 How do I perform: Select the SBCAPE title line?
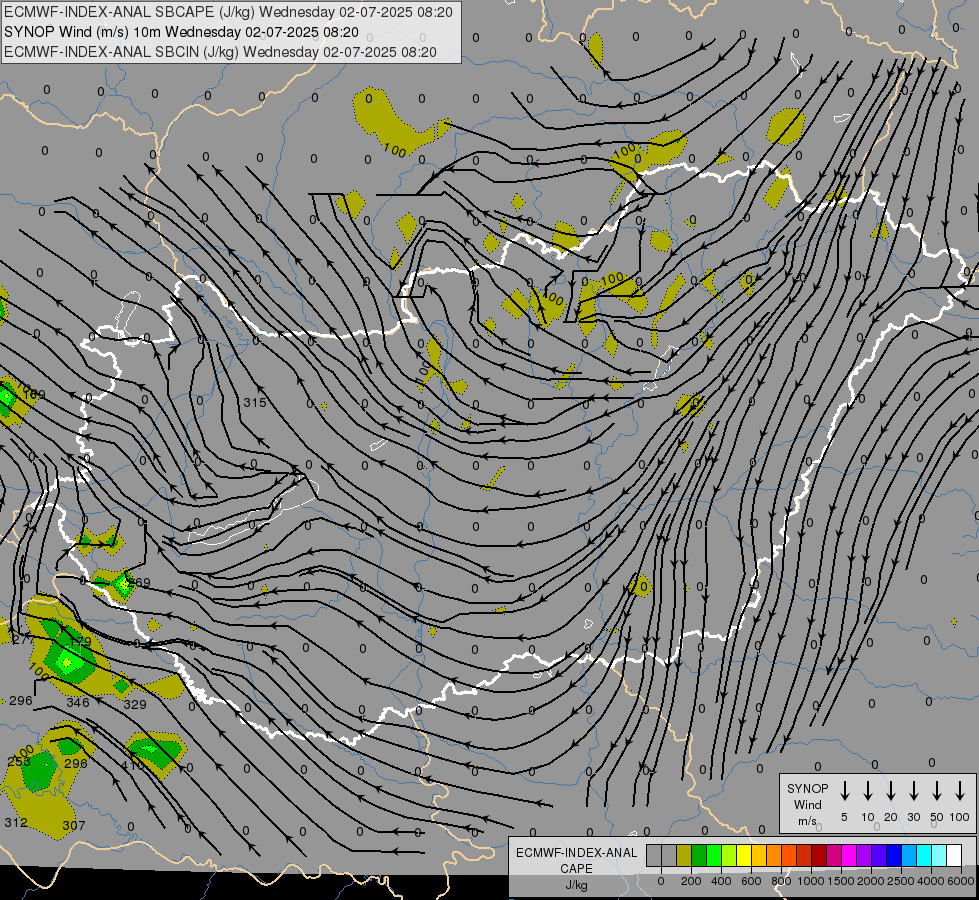click(228, 12)
